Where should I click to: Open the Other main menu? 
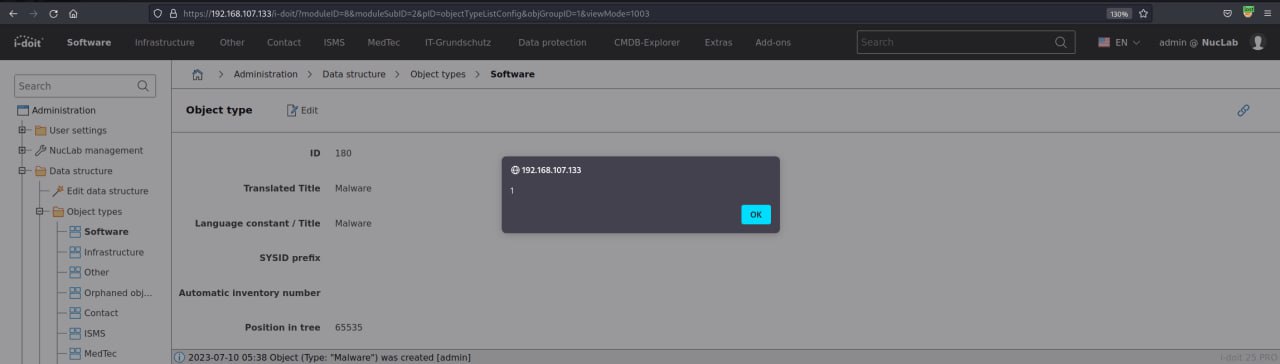pos(232,42)
